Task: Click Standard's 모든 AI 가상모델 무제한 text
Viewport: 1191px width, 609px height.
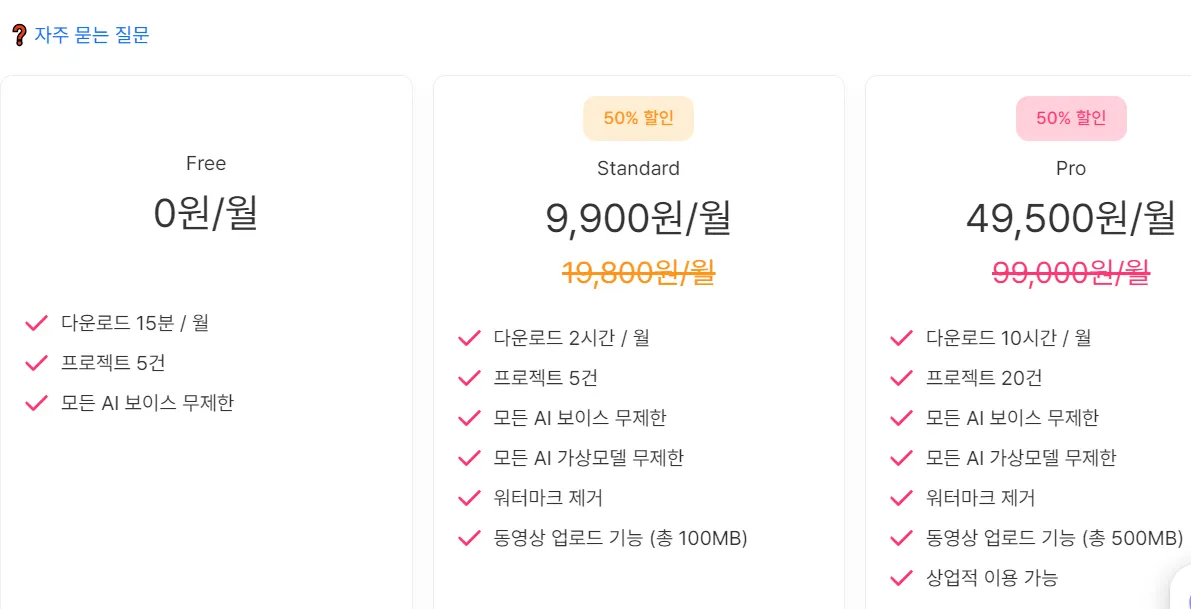Action: [x=589, y=458]
